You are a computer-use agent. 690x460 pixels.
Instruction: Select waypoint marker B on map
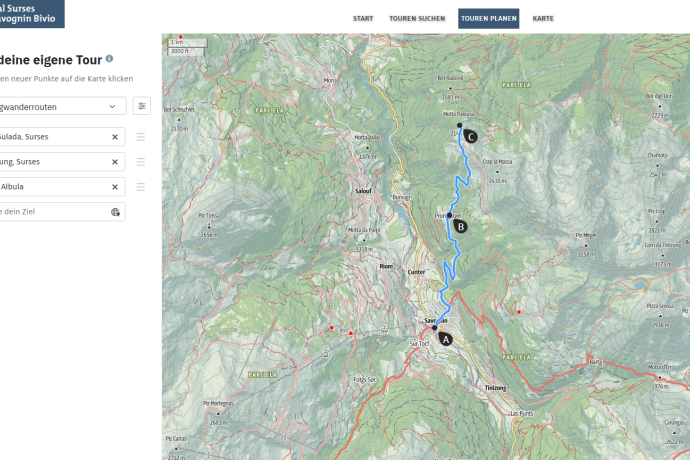click(461, 227)
